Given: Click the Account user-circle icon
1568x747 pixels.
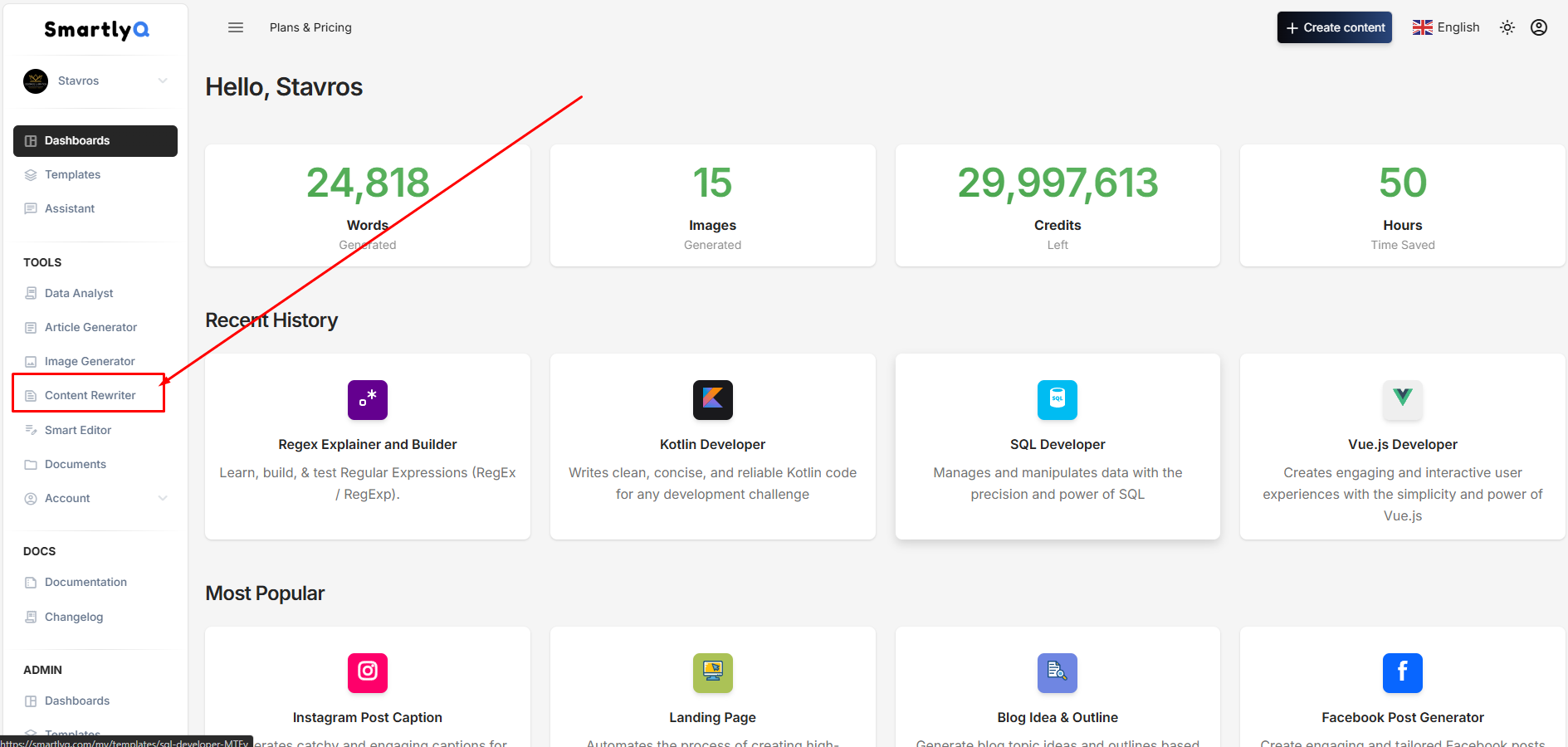Looking at the screenshot, I should (31, 499).
